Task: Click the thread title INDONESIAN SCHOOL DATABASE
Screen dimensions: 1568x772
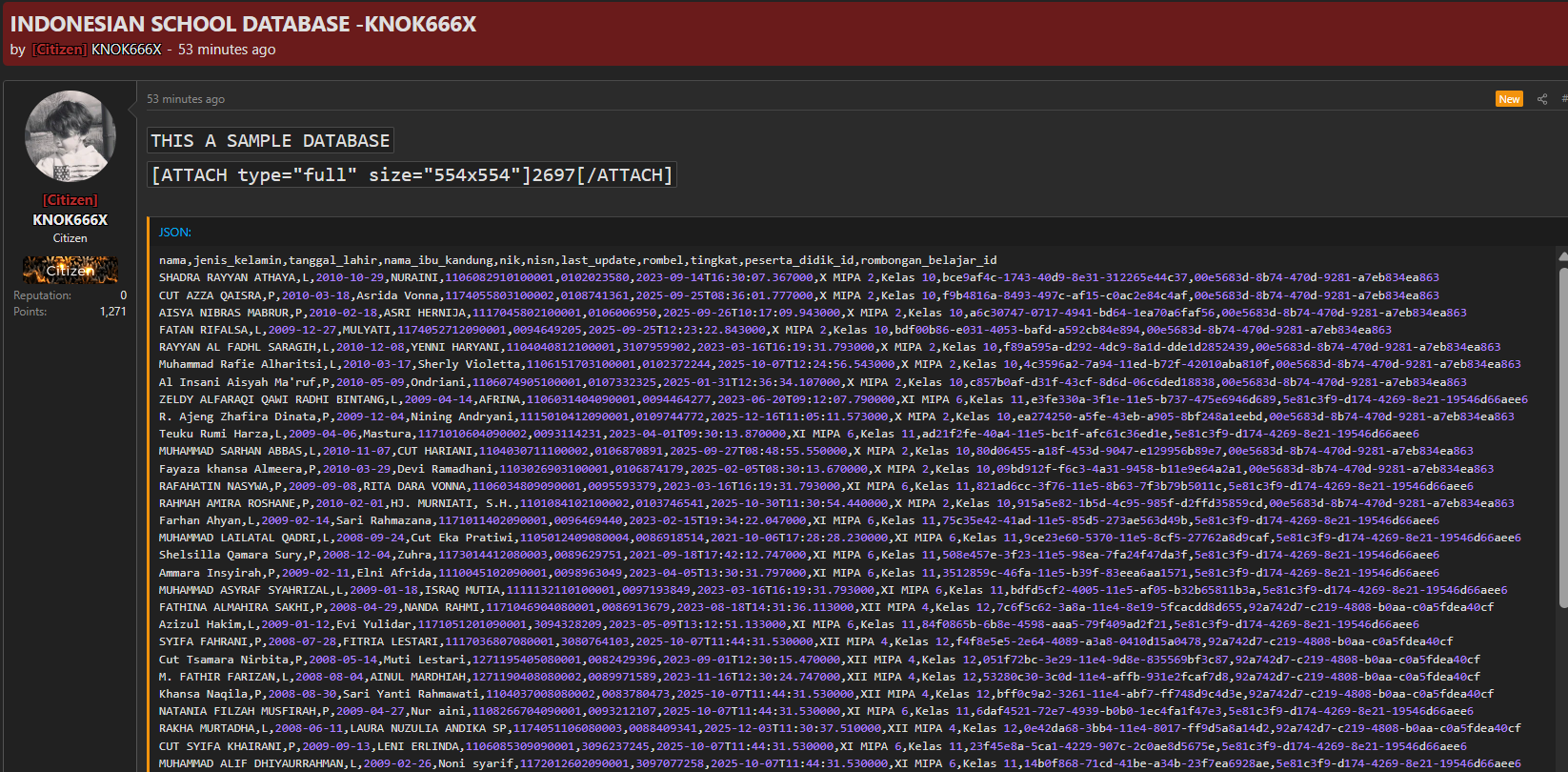Action: [x=243, y=24]
